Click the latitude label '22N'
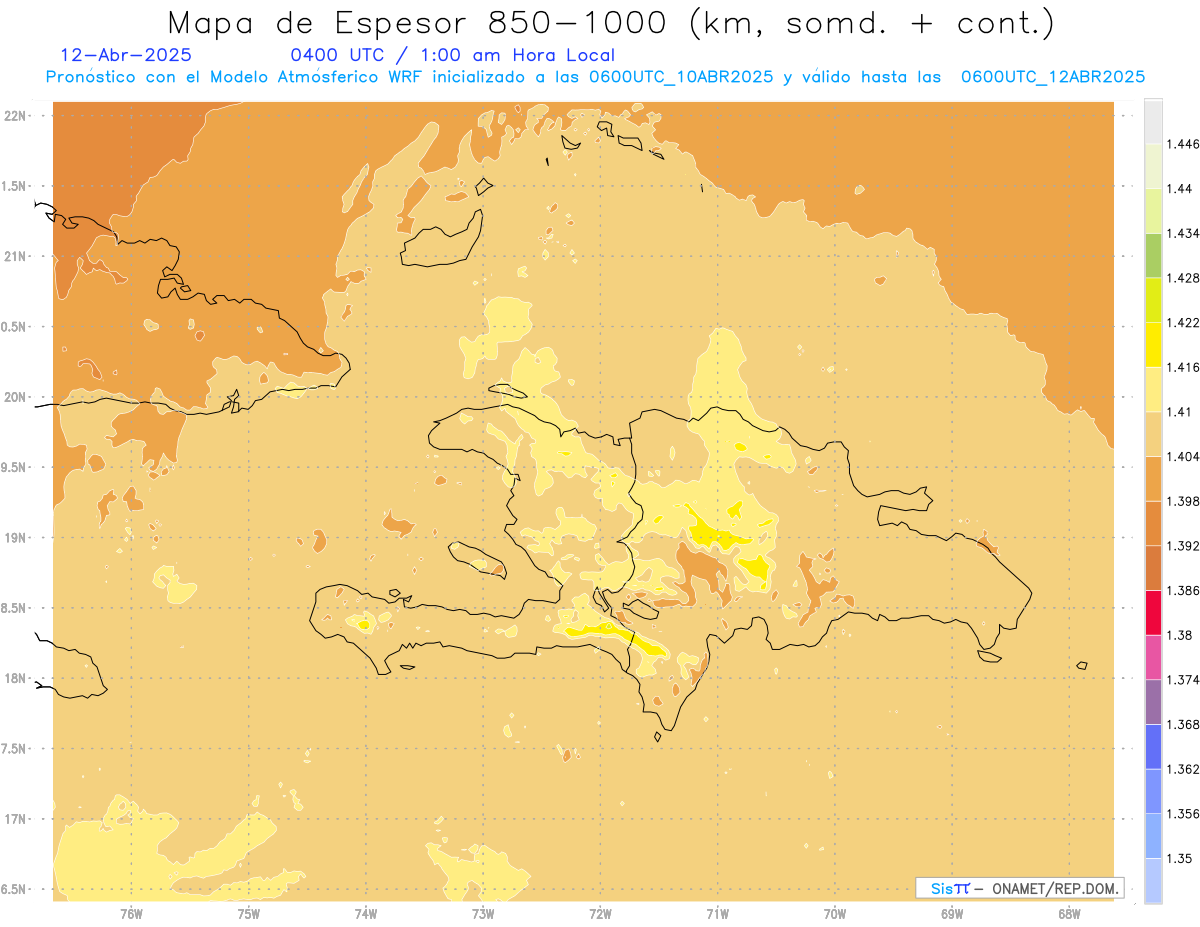This screenshot has height=927, width=1200. pyautogui.click(x=17, y=116)
